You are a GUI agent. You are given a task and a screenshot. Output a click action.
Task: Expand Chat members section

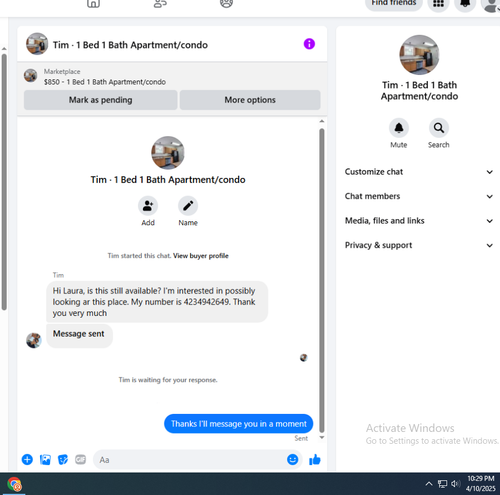(x=419, y=196)
